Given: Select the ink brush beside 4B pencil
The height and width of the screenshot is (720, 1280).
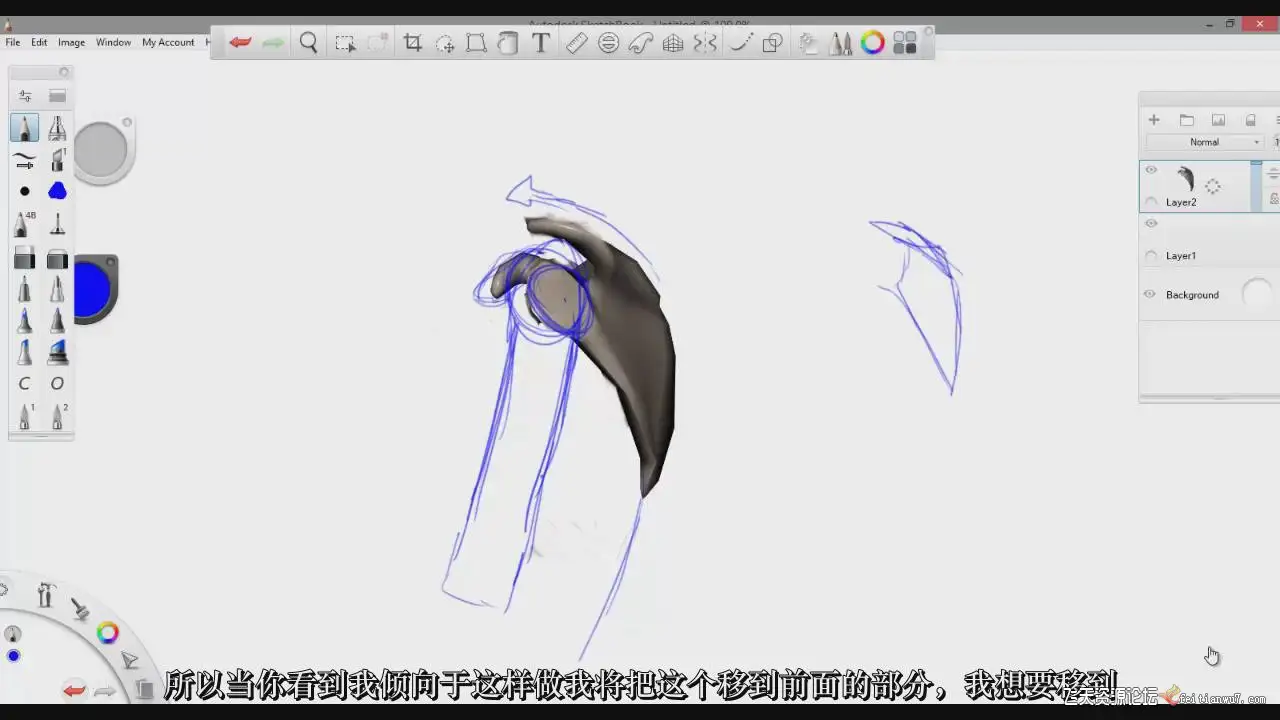Looking at the screenshot, I should tap(57, 224).
